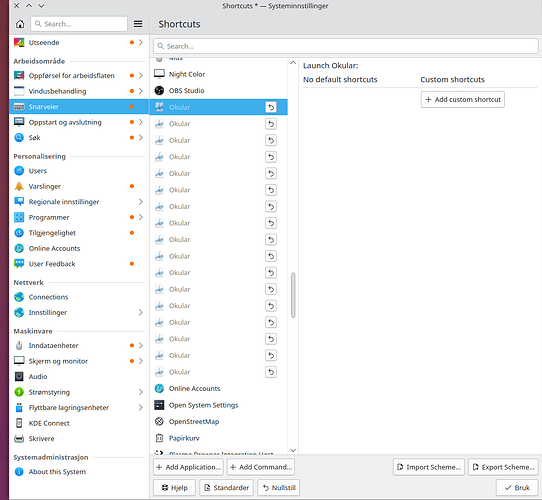Focus the sidebar Search field

coord(79,24)
